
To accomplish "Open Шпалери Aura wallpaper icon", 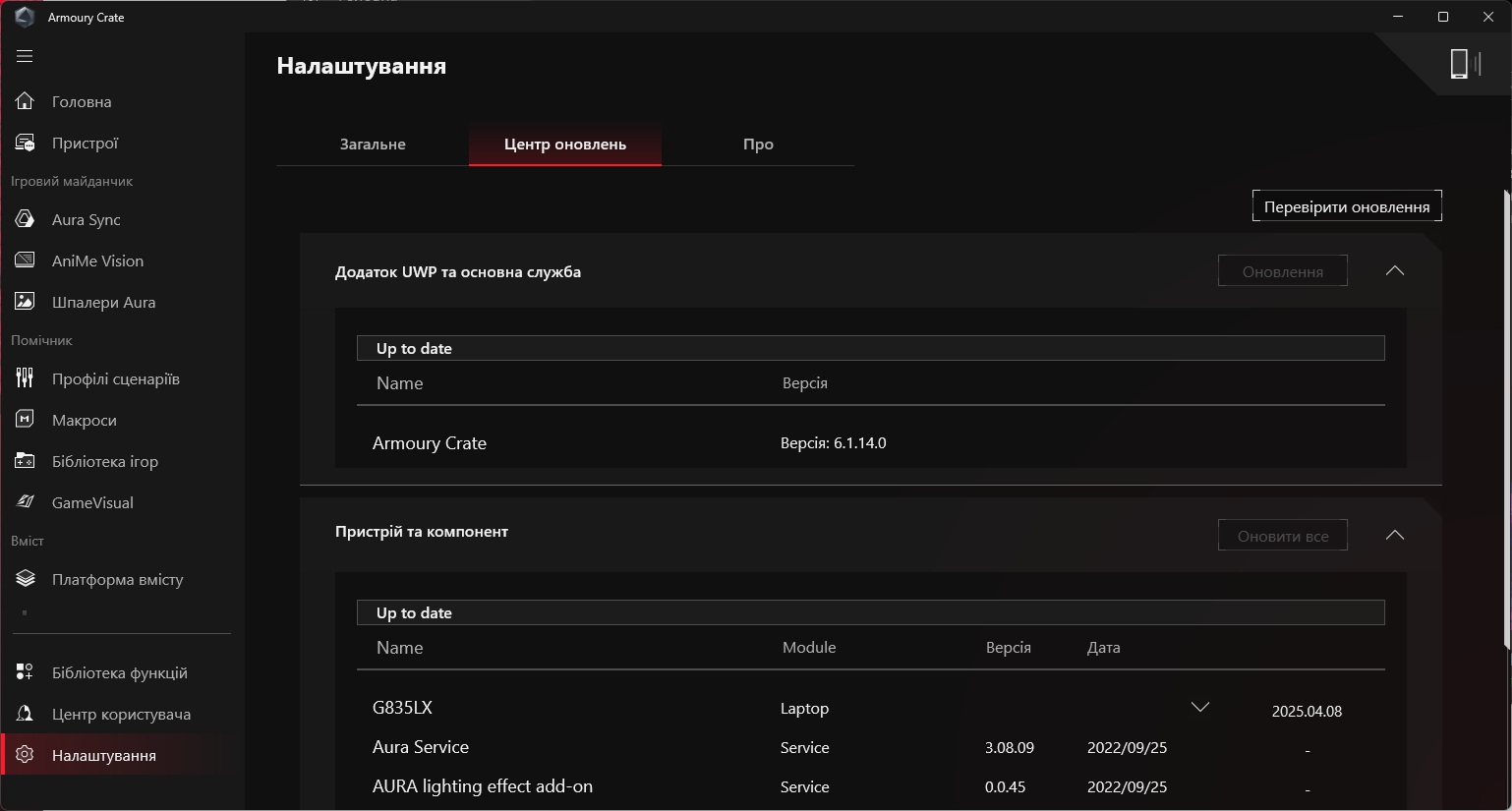I will pos(25,302).
